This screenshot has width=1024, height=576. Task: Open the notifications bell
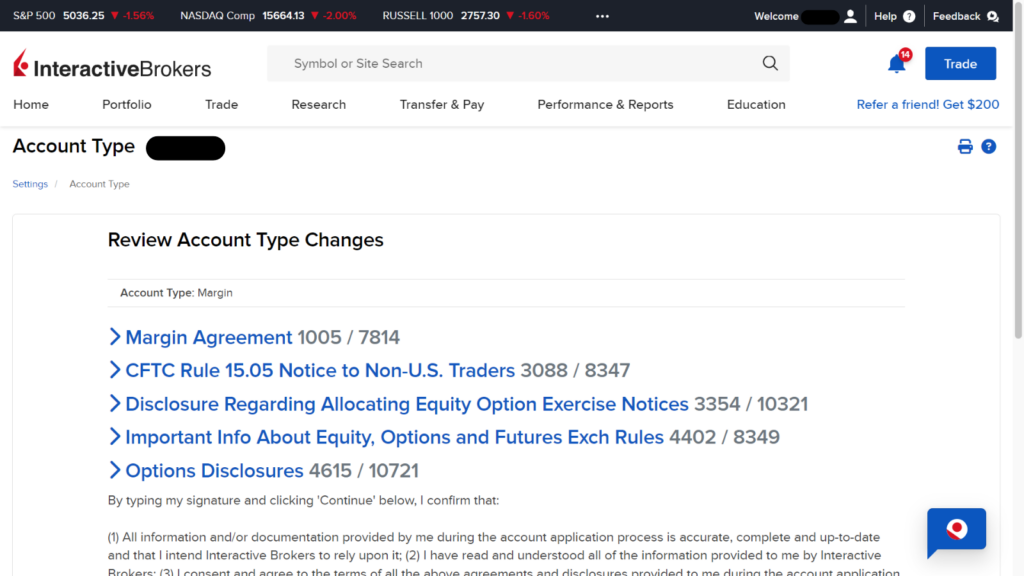pyautogui.click(x=897, y=63)
